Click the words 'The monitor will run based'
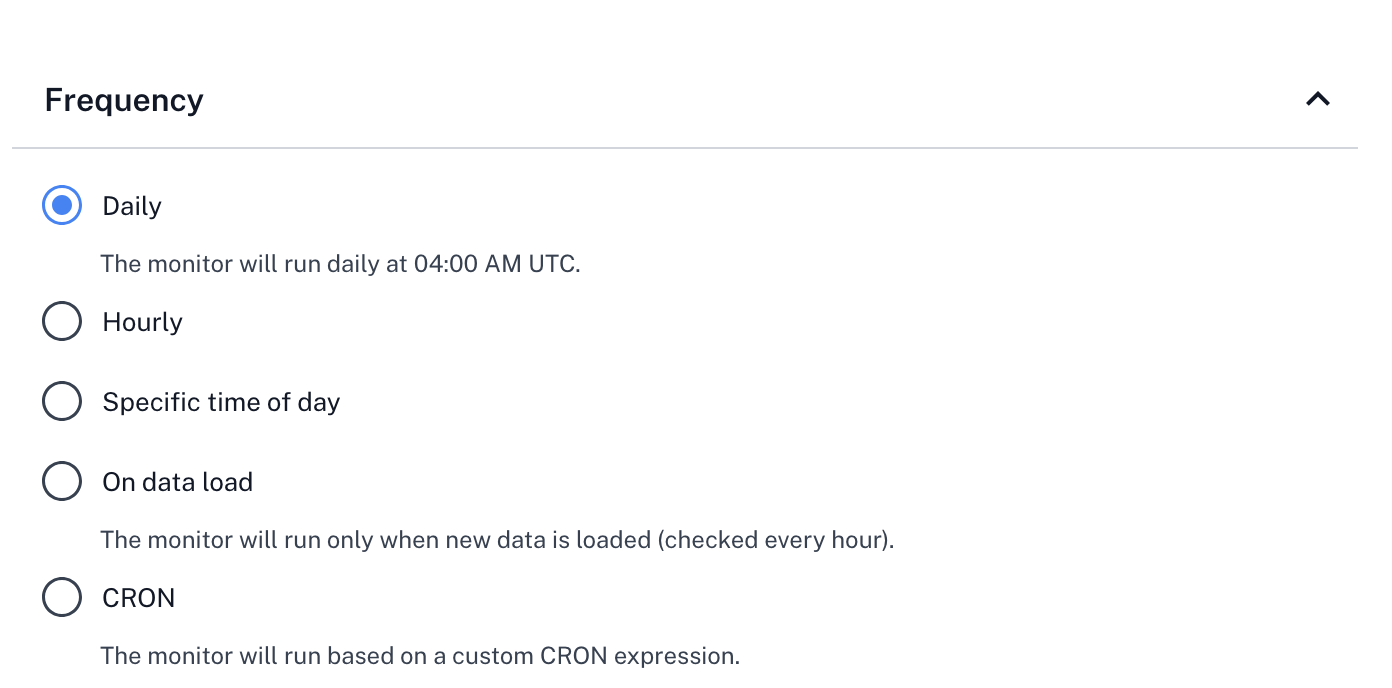The height and width of the screenshot is (688, 1392). point(243,656)
